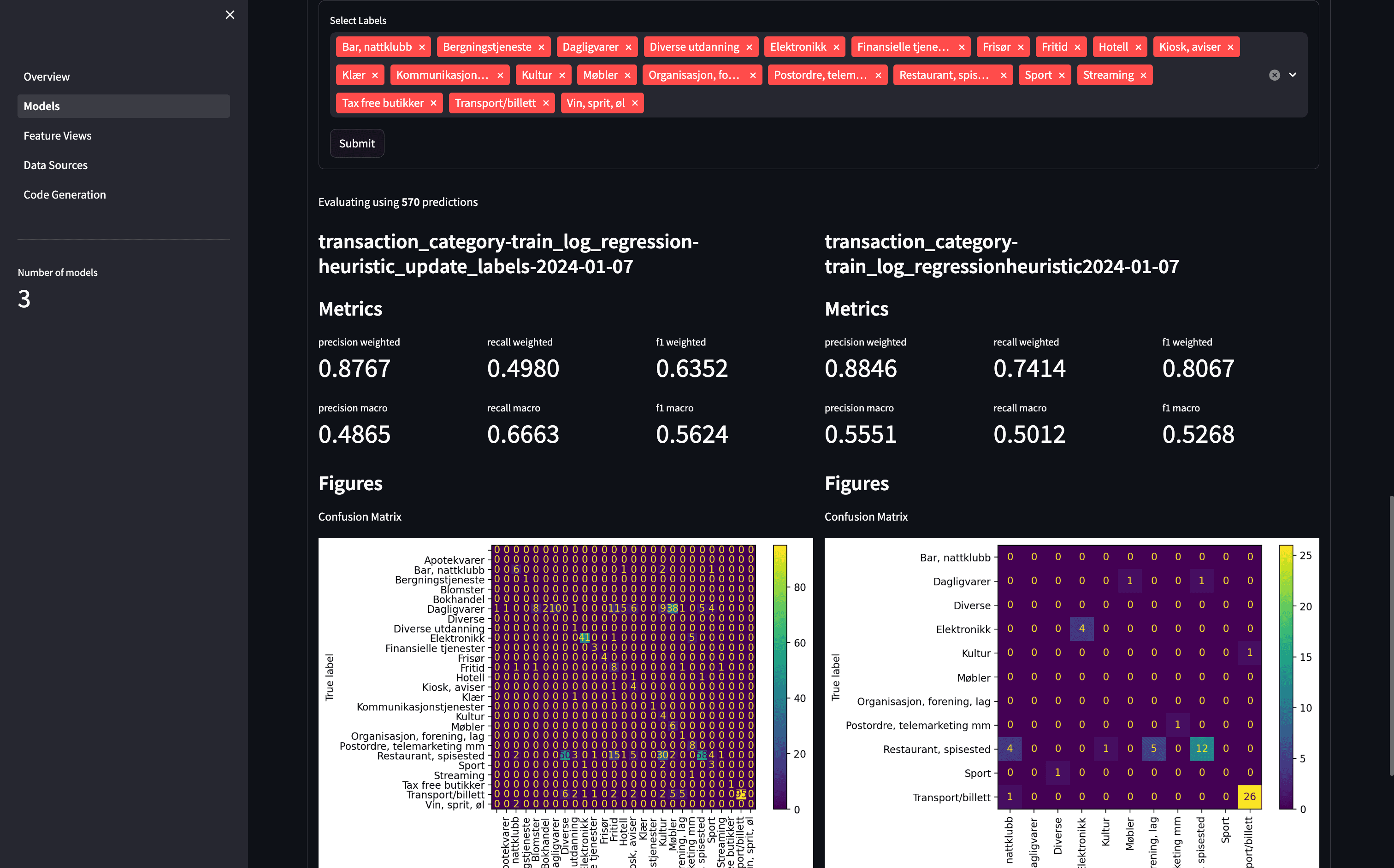Remove the 'Vin, sprit, øl' label tag
This screenshot has width=1394, height=868.
pos(635,103)
